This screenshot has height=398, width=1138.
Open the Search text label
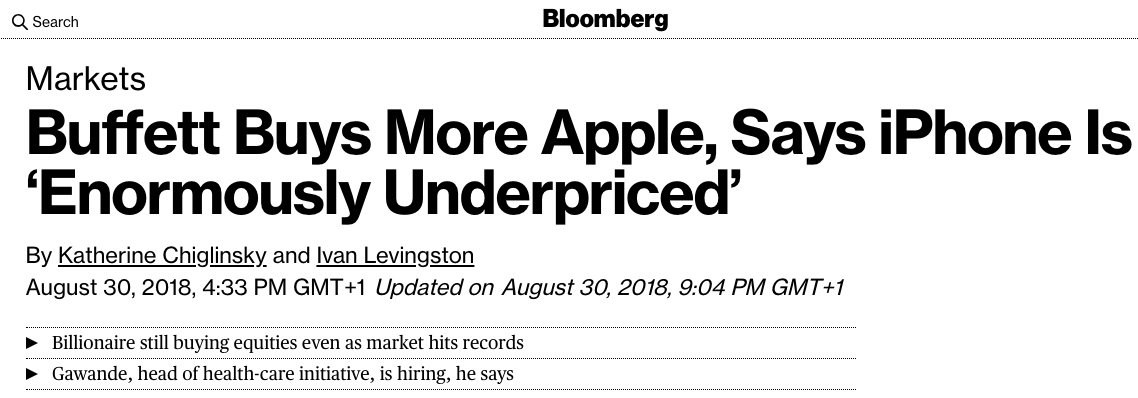(x=55, y=22)
